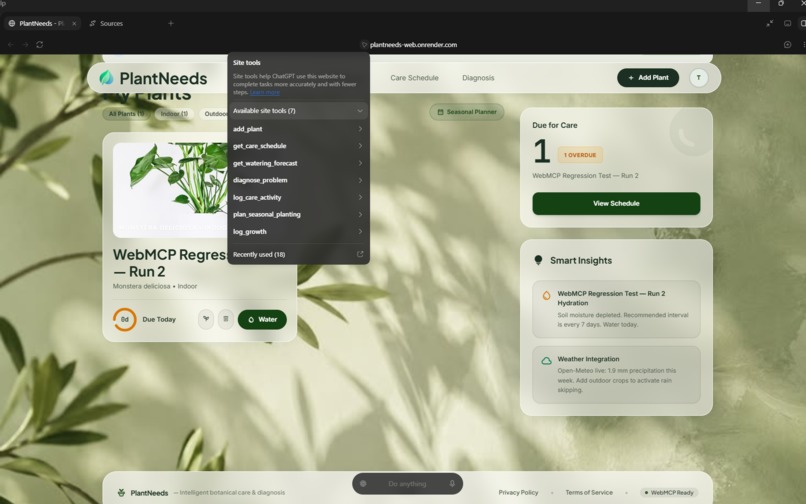Click the browser forward arrow
This screenshot has height=504, width=806.
(25, 45)
